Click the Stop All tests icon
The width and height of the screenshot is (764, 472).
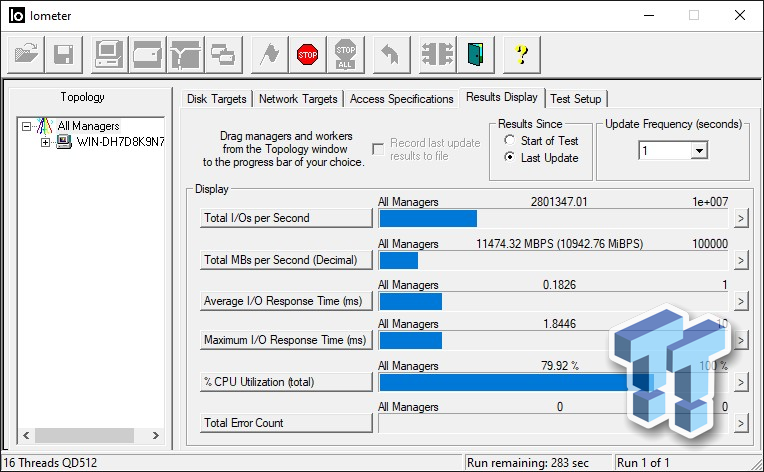click(345, 54)
